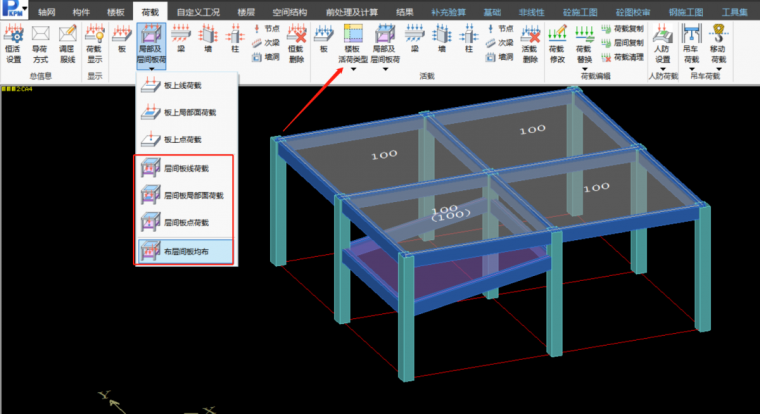Choose 层间板点荷载 from the dropdown menu
This screenshot has height=414, width=760.
click(187, 223)
